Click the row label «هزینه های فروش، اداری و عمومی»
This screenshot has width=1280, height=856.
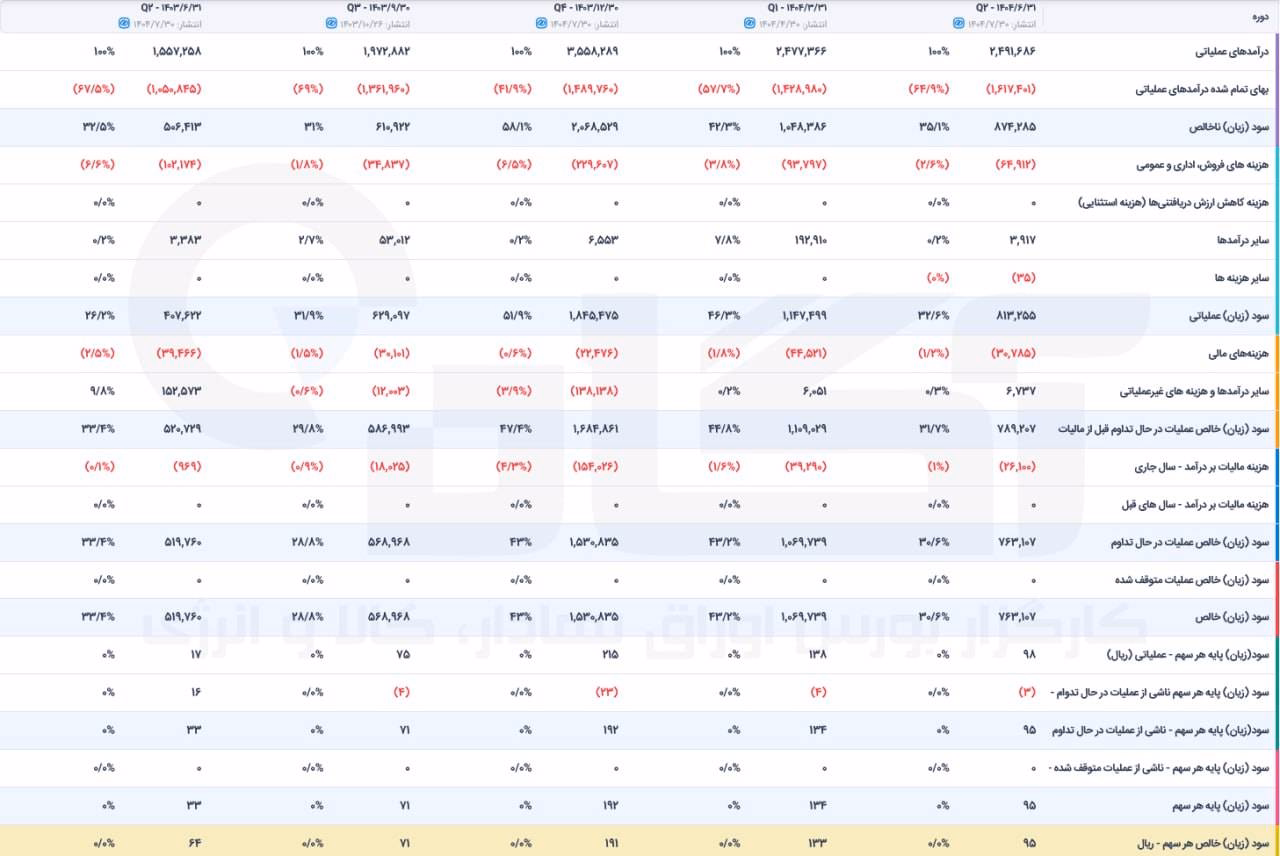coord(1201,165)
